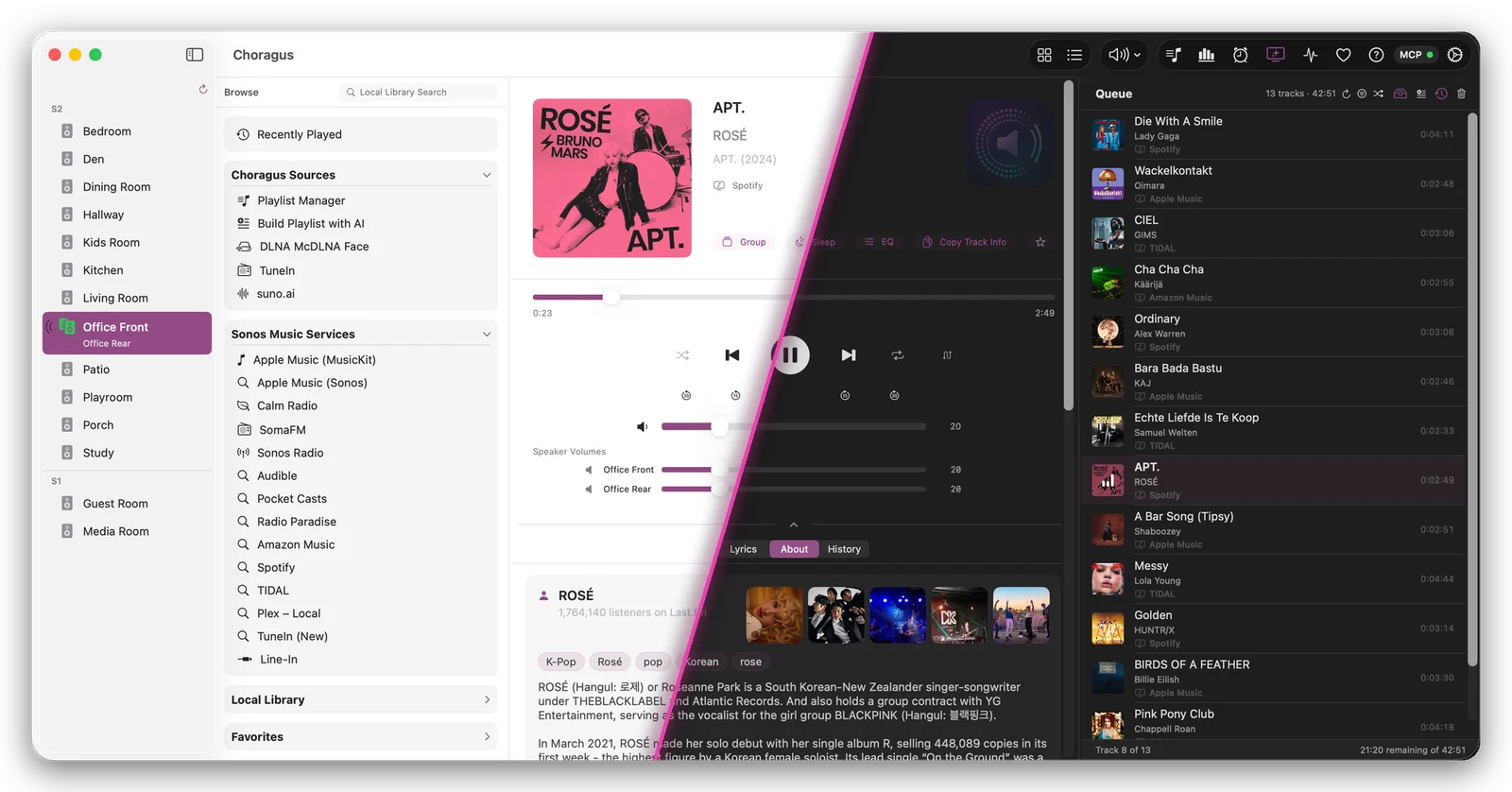The height and width of the screenshot is (792, 1512).
Task: Adjust the Office Front speaker volume slider
Action: click(x=793, y=470)
